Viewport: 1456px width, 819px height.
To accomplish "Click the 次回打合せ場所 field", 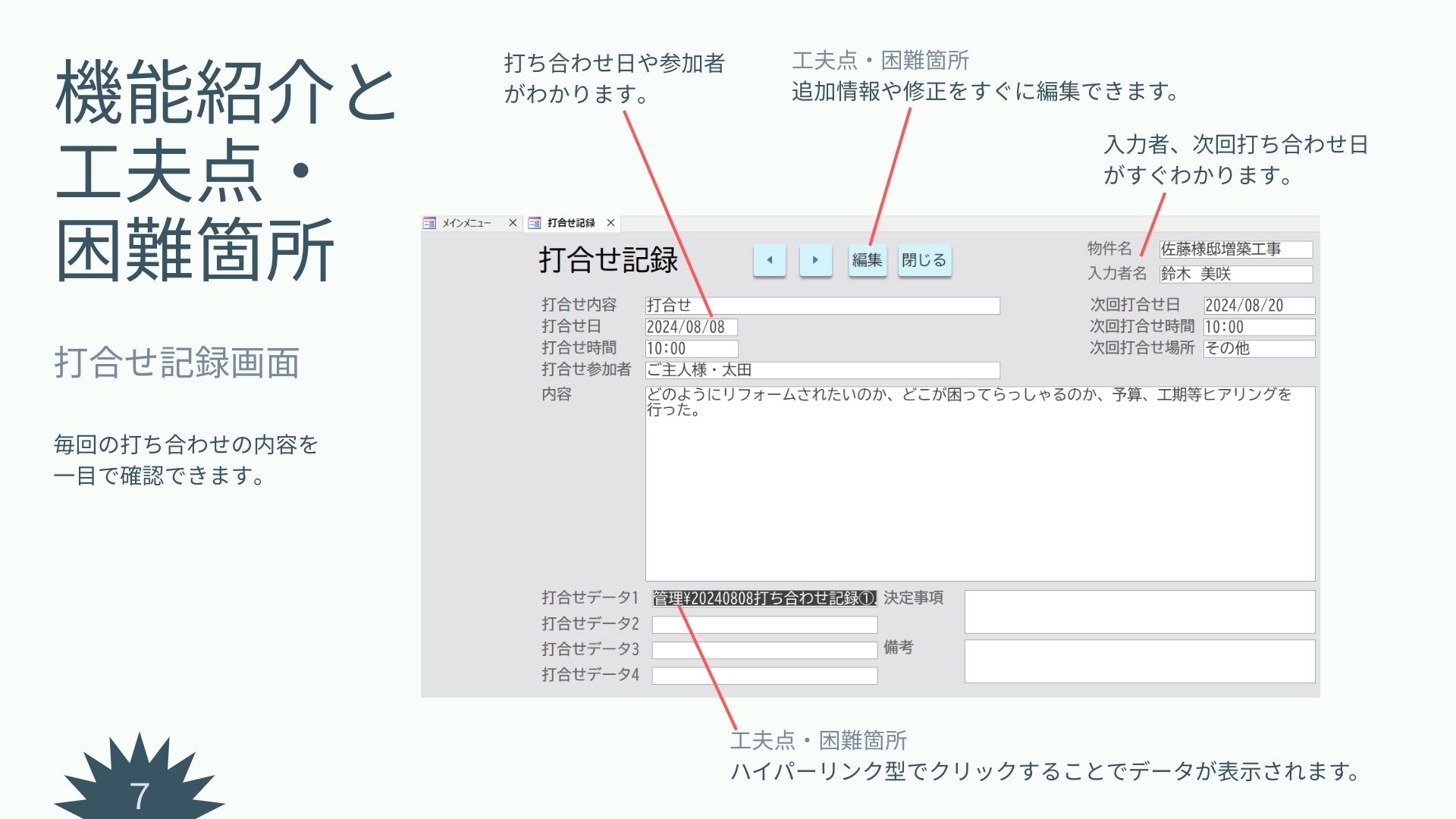I will pos(1258,348).
